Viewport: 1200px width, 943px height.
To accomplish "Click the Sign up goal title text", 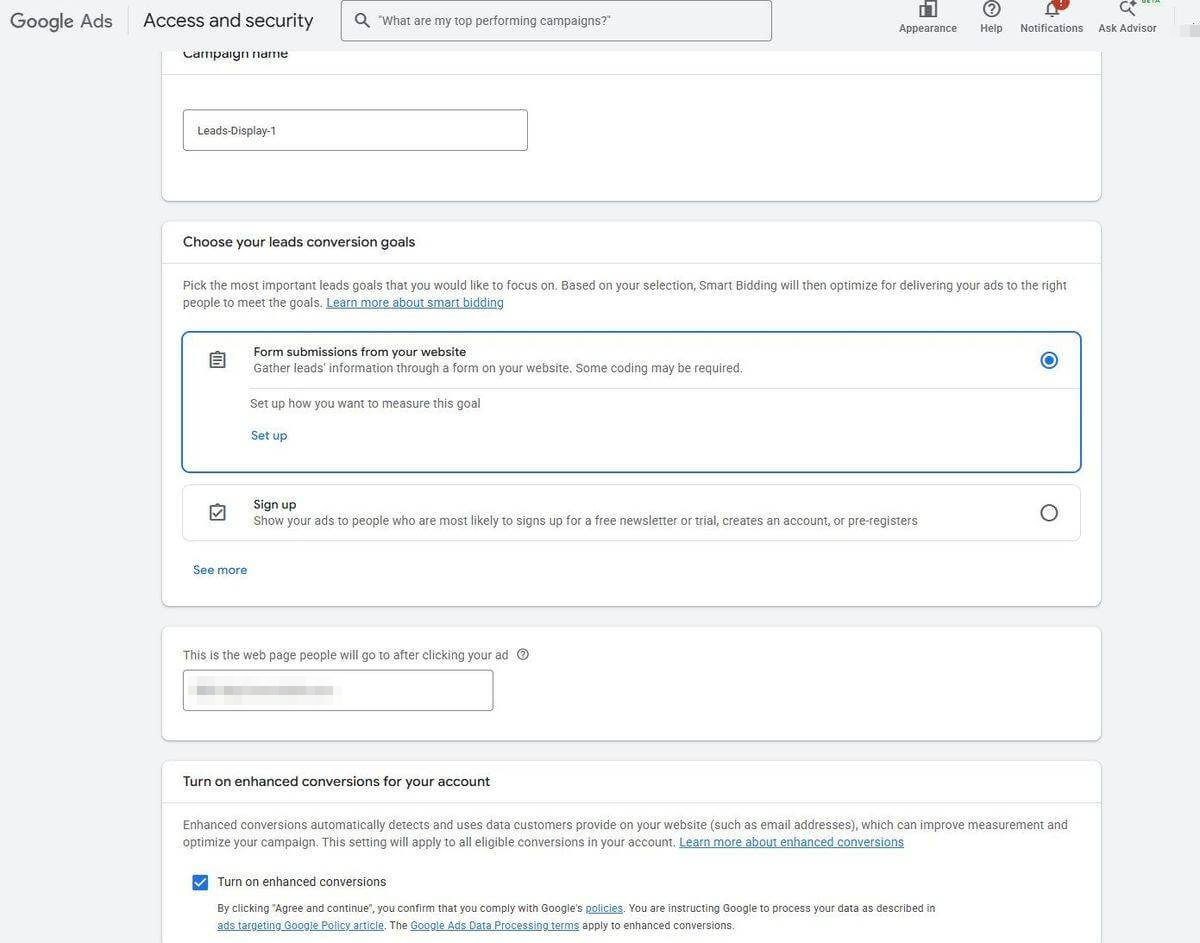I will (x=275, y=505).
